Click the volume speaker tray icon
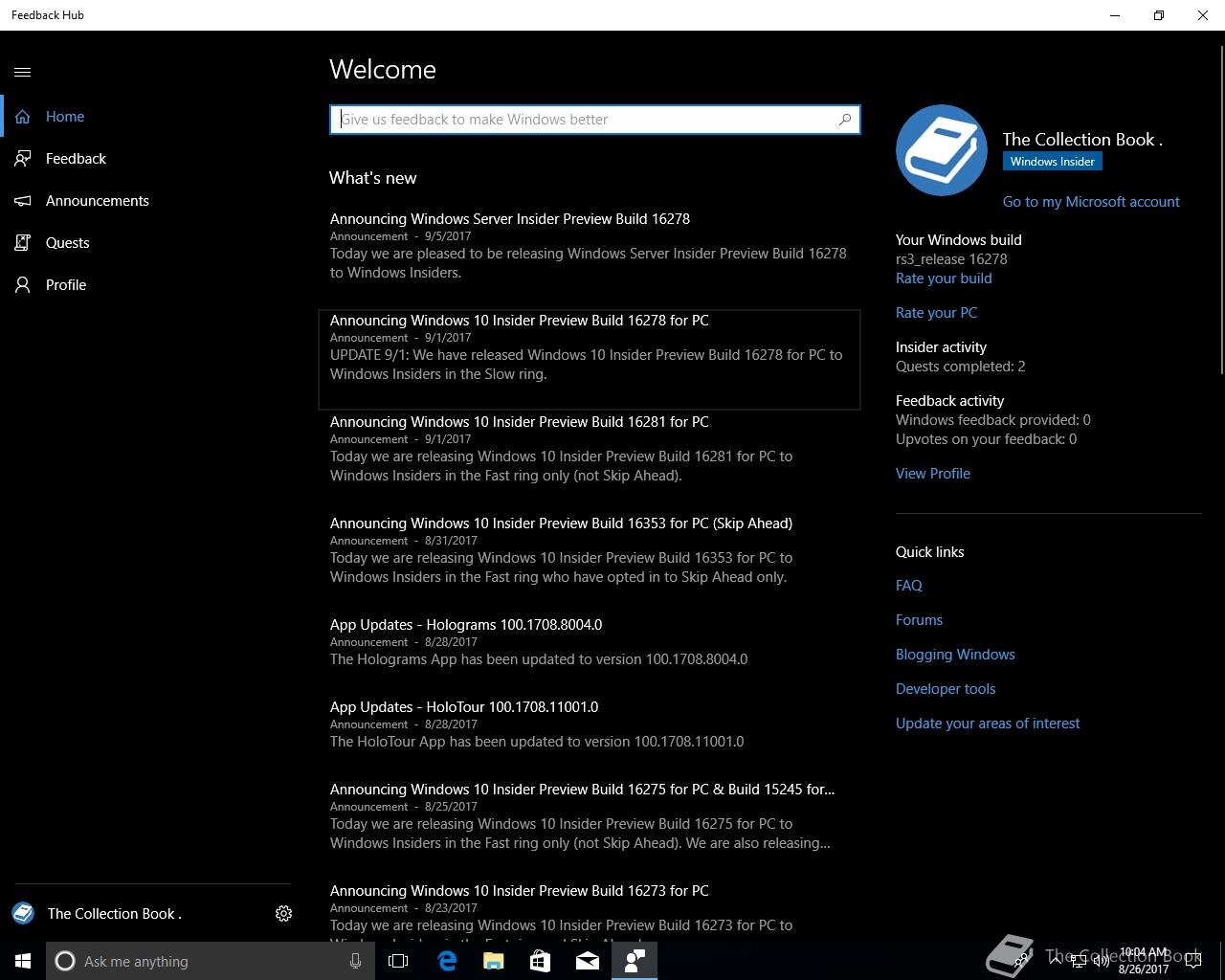 point(1102,961)
